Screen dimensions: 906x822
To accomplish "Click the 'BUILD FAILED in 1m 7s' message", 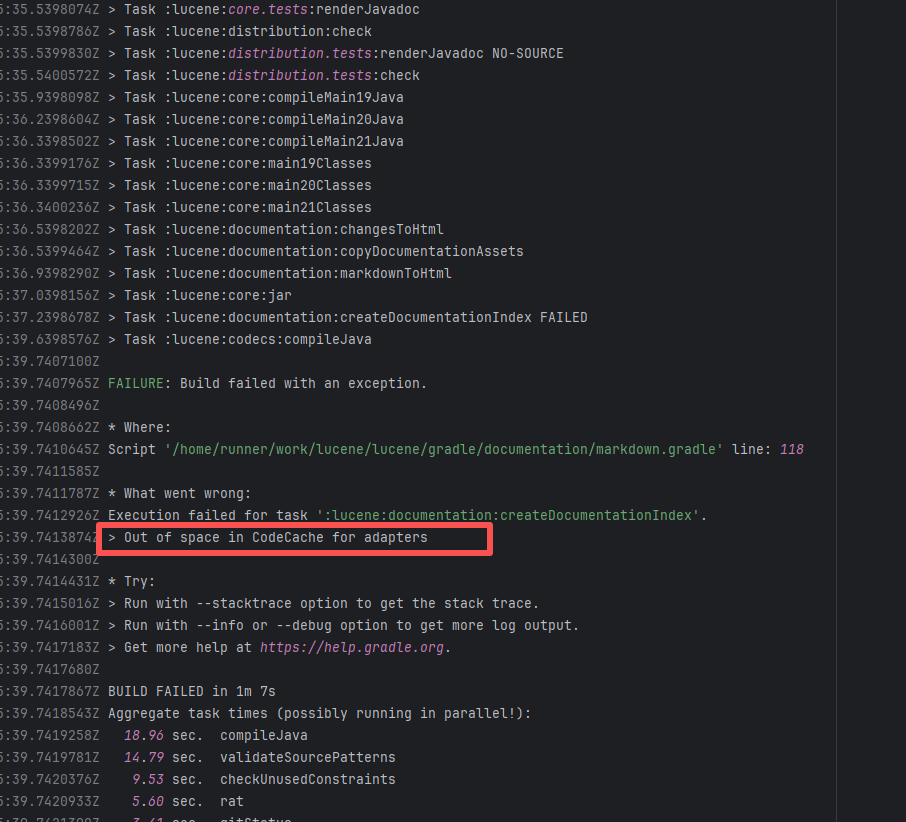I will click(191, 691).
